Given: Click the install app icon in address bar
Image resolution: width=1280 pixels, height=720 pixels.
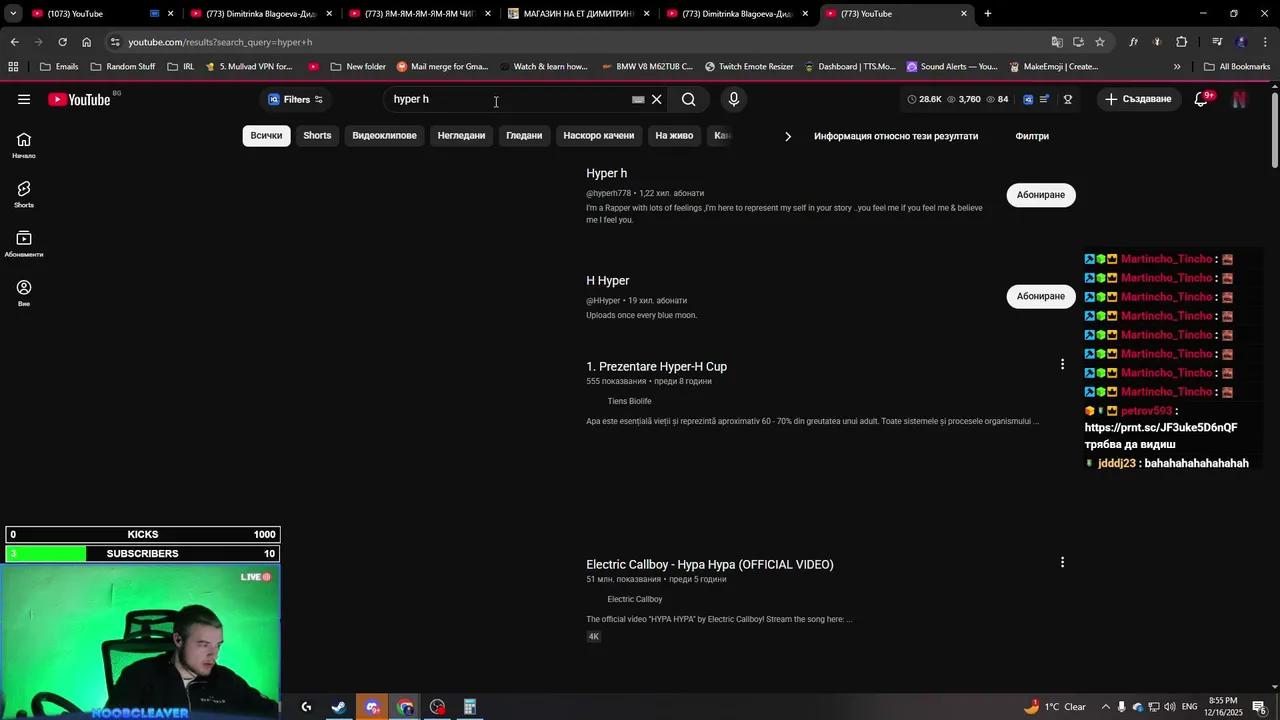Looking at the screenshot, I should point(1078,42).
